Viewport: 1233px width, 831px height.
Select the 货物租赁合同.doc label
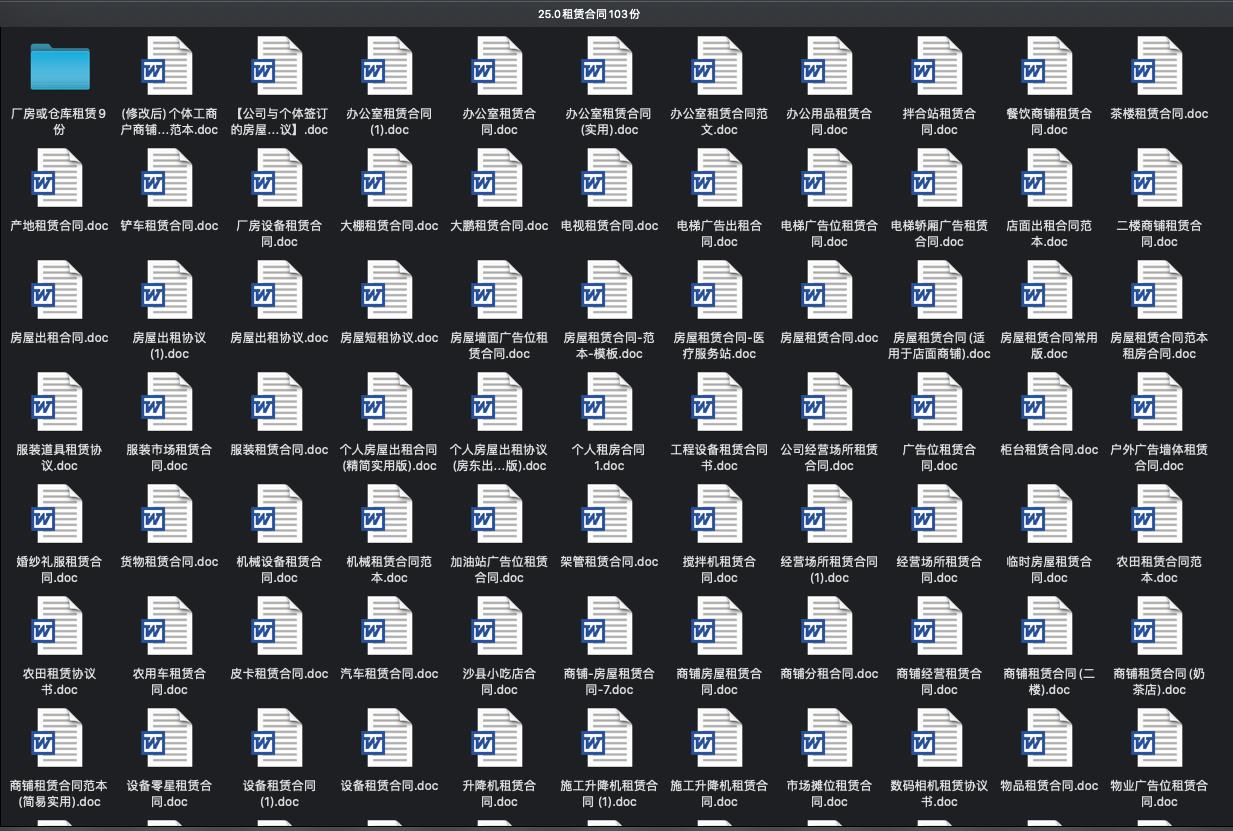[x=169, y=562]
